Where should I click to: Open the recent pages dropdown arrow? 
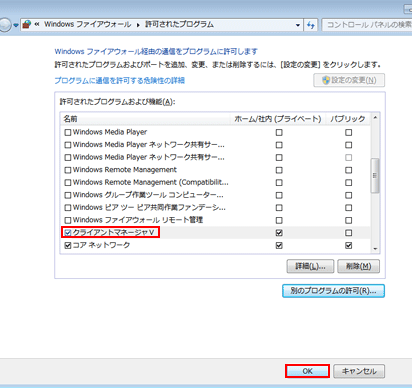[16, 25]
